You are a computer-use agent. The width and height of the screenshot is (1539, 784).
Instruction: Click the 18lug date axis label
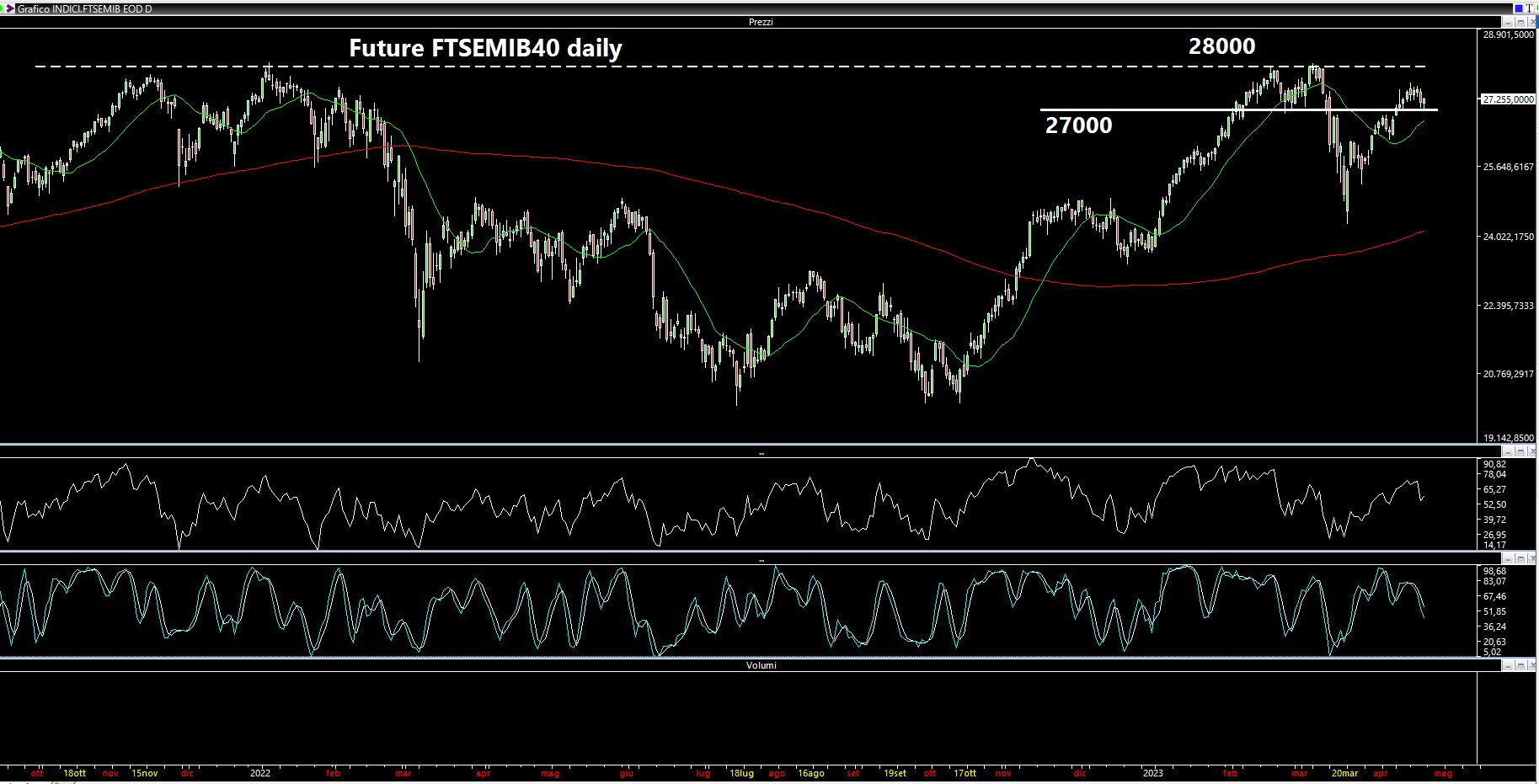[x=741, y=772]
